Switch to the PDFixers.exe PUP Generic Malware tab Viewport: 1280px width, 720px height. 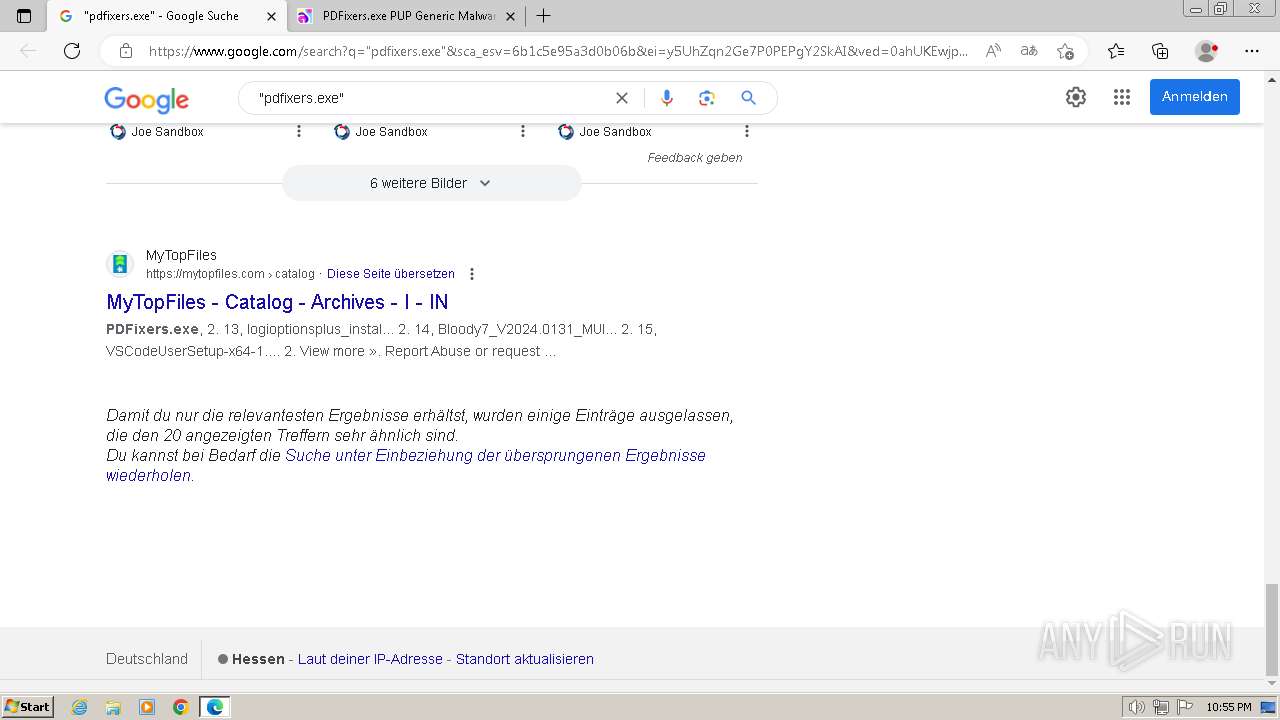tap(405, 16)
